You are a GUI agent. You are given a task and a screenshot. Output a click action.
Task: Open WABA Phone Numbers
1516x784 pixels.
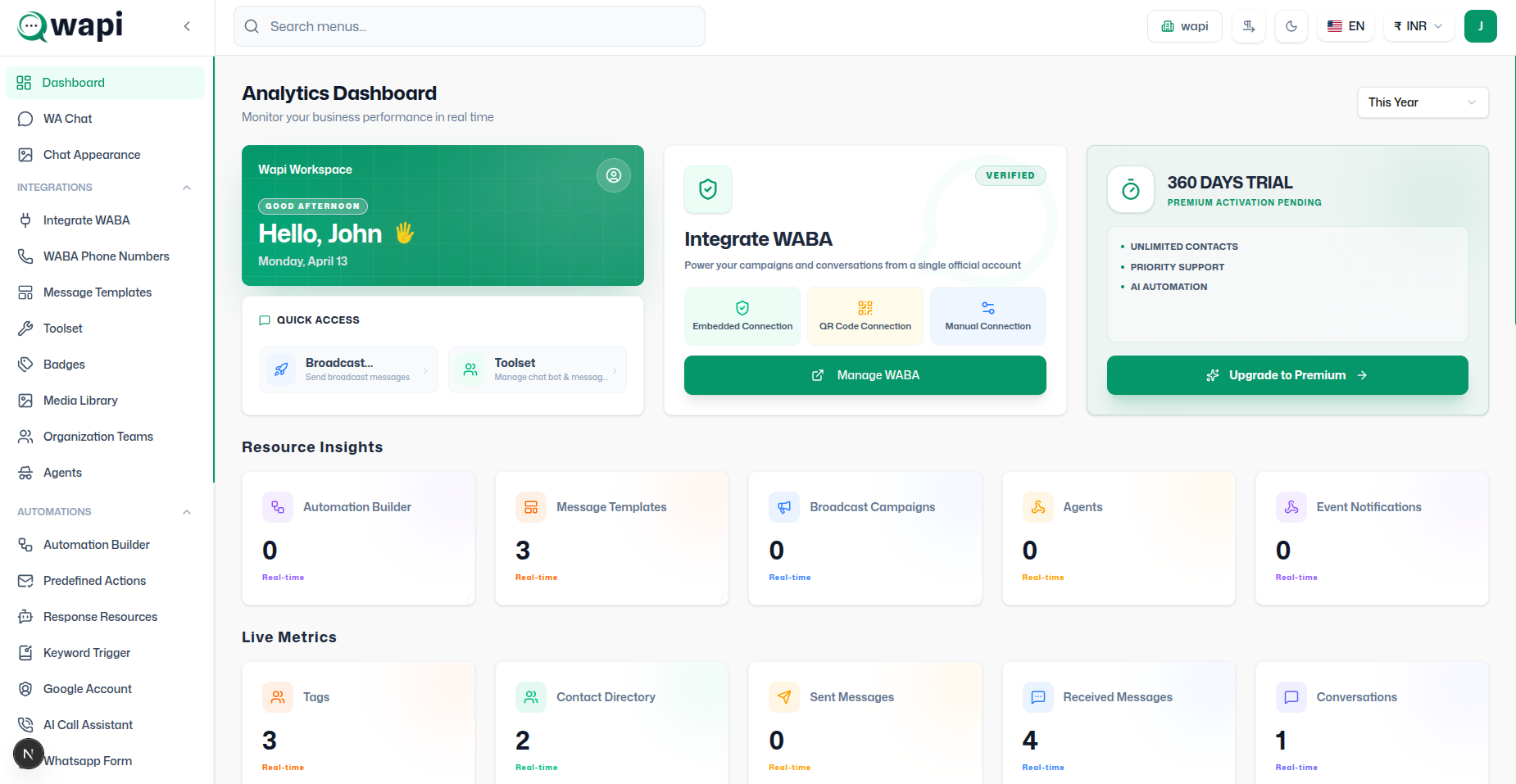coord(105,256)
